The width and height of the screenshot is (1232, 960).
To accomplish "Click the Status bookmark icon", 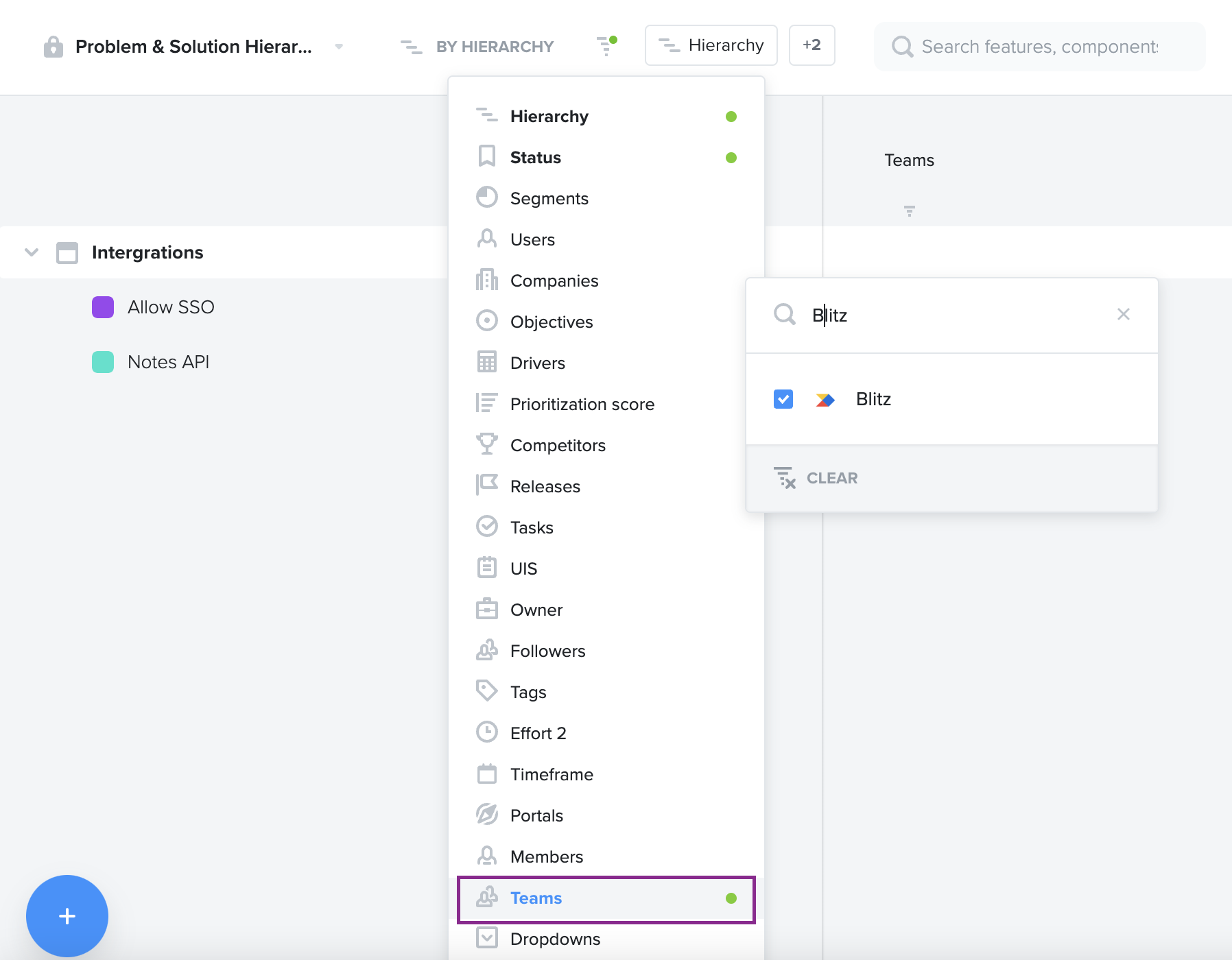I will point(487,156).
